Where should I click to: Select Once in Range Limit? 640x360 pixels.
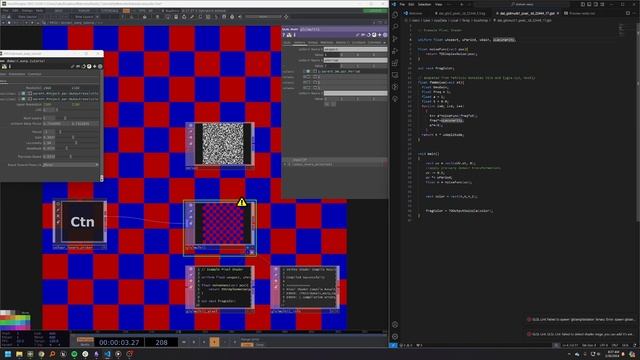pos(260,345)
